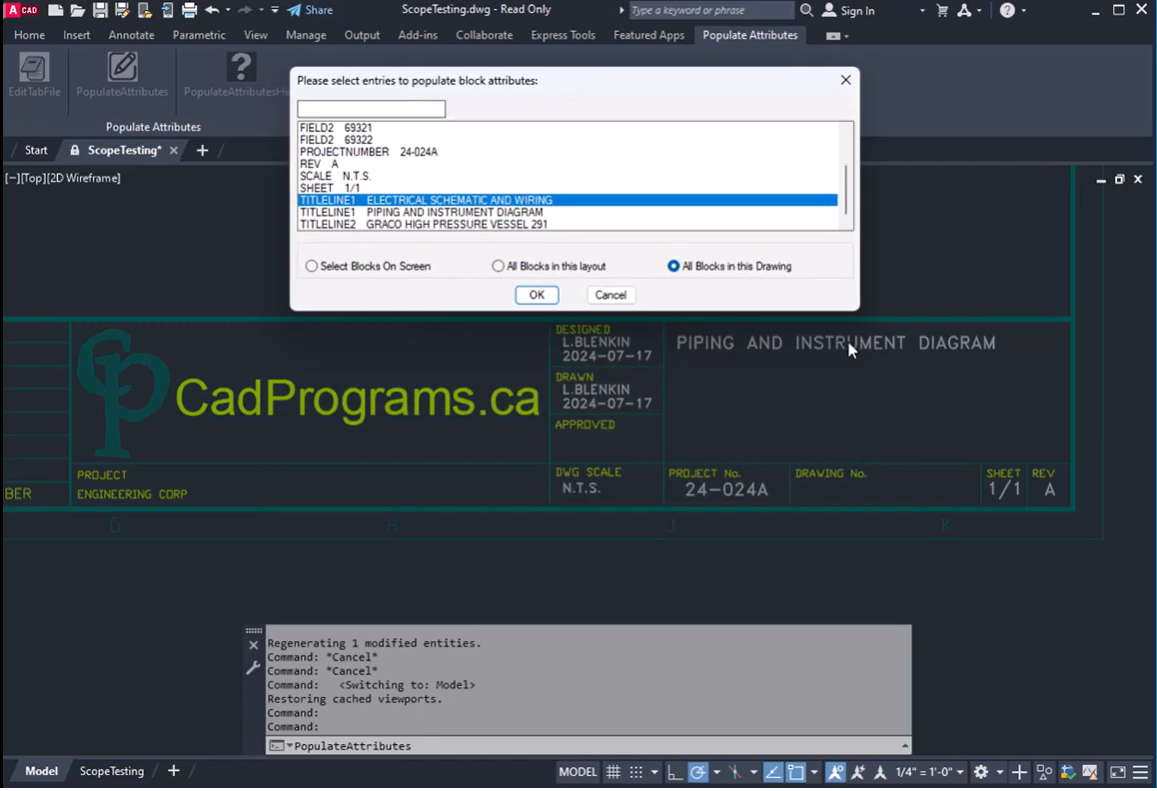Click the Redo arrow icon

(x=245, y=10)
